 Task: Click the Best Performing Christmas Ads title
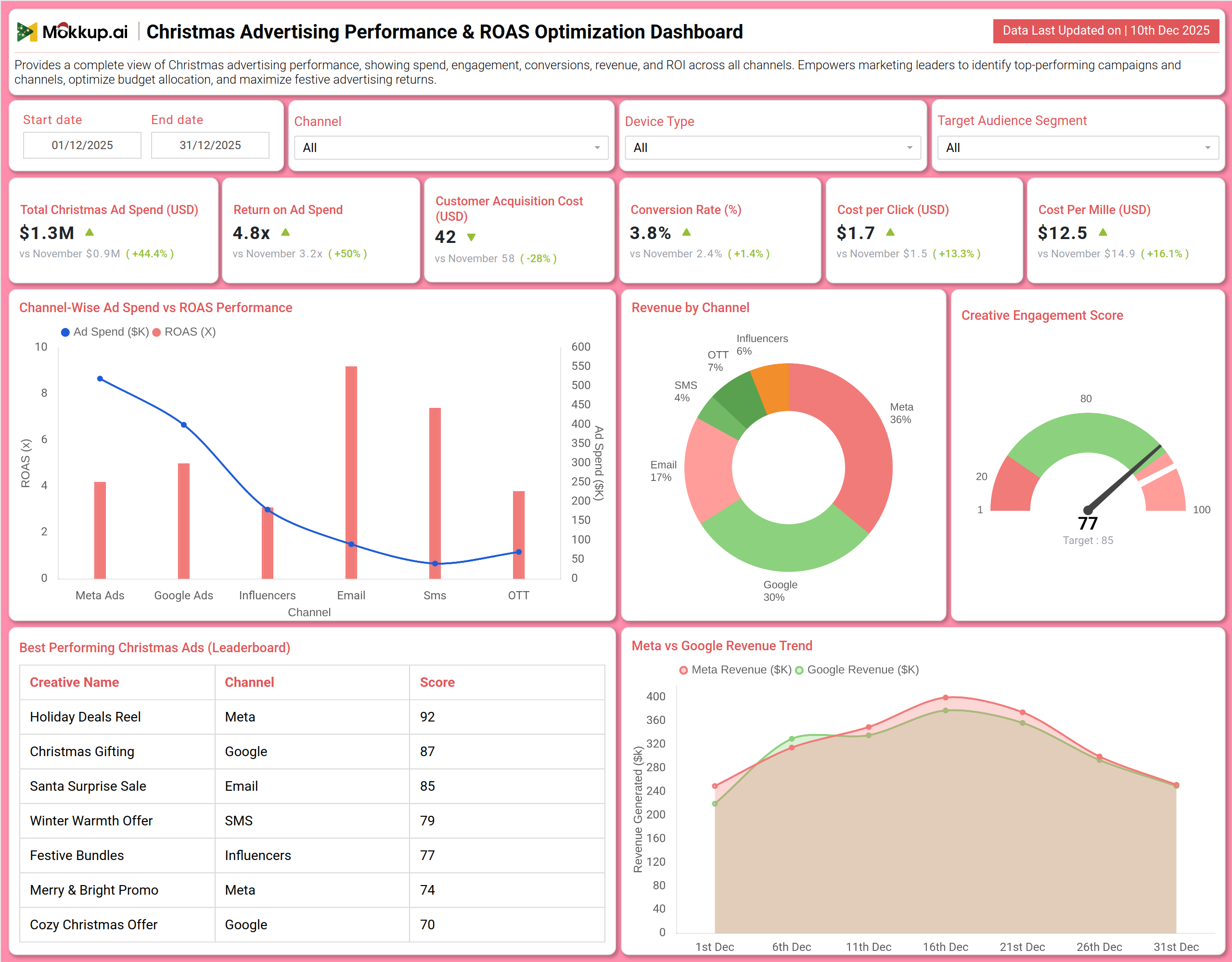pos(155,648)
